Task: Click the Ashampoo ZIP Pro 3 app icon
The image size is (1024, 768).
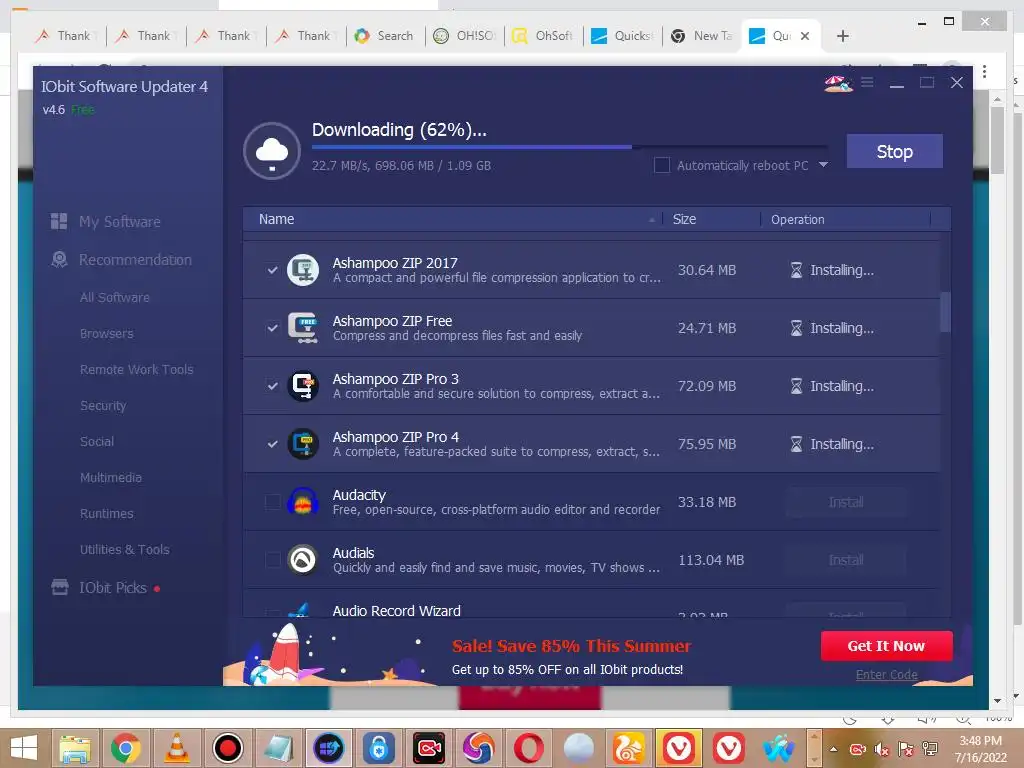Action: click(303, 386)
